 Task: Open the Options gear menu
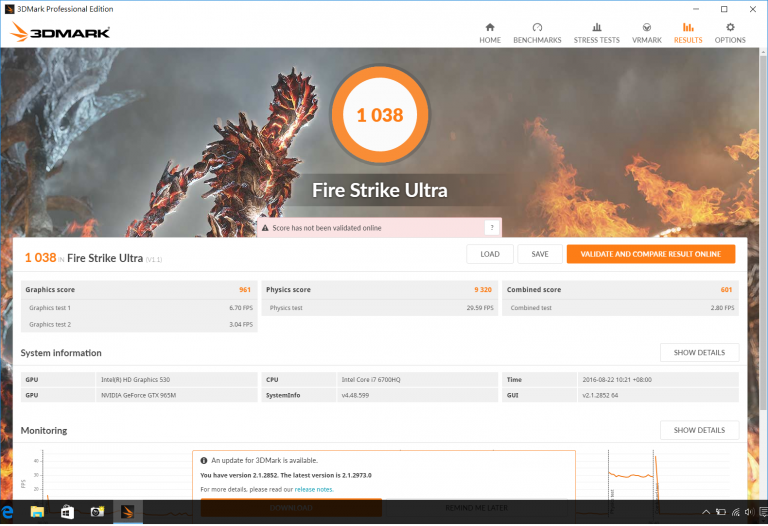click(730, 33)
